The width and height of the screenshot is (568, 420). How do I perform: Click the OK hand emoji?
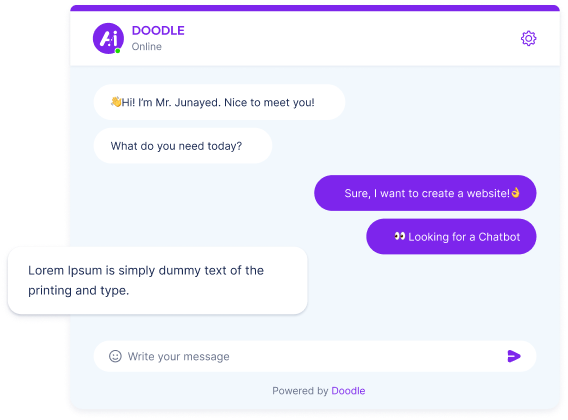tap(515, 192)
